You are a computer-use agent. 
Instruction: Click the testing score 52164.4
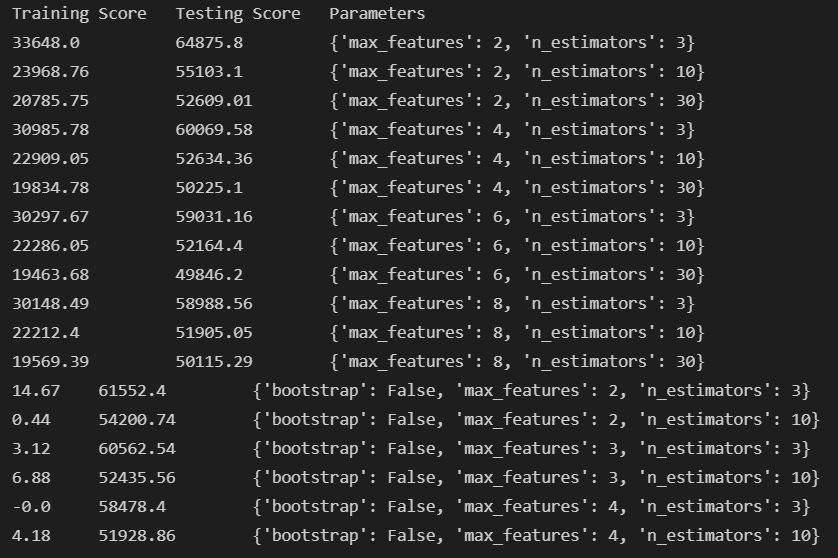pyautogui.click(x=209, y=246)
